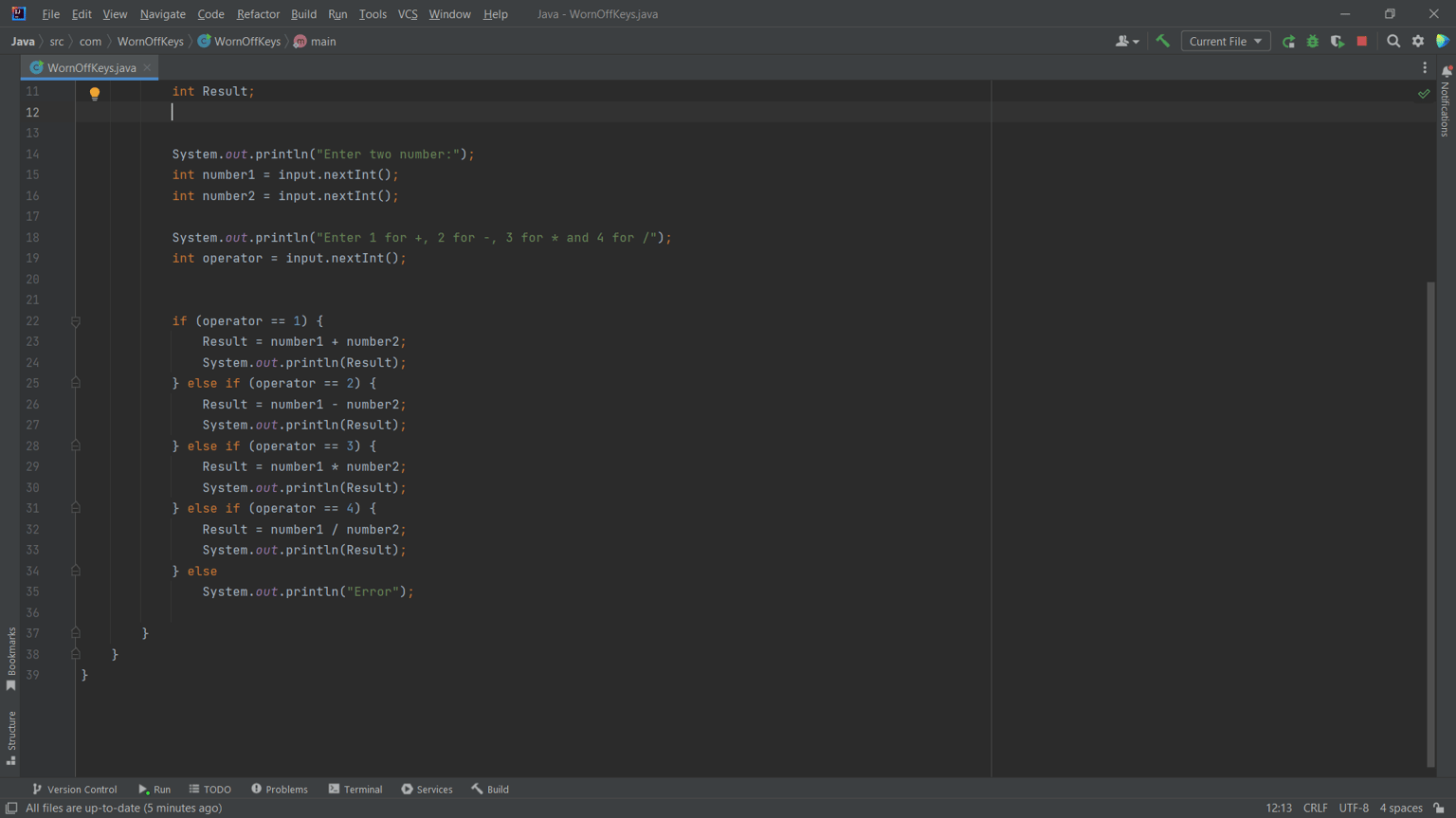Open Structure tool window on left stripe

click(11, 737)
